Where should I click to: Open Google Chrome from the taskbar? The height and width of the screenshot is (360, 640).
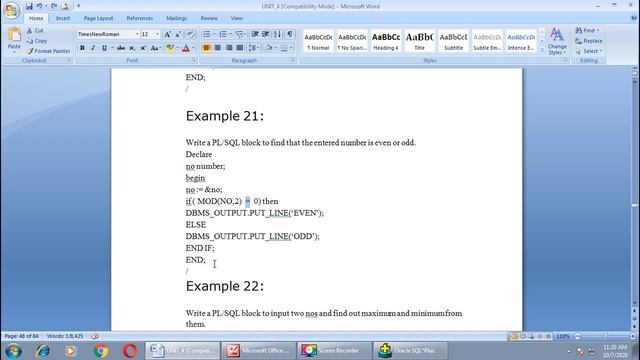pyautogui.click(x=101, y=351)
